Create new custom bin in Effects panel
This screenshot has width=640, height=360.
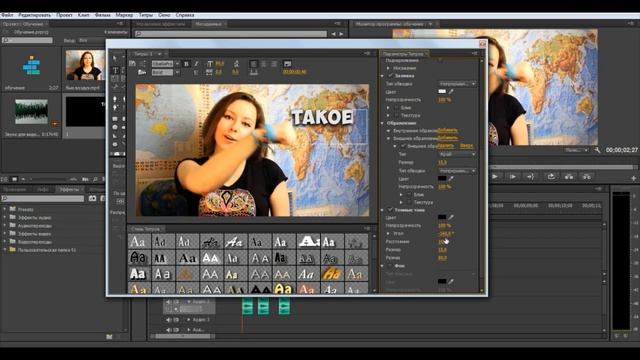pos(109,337)
